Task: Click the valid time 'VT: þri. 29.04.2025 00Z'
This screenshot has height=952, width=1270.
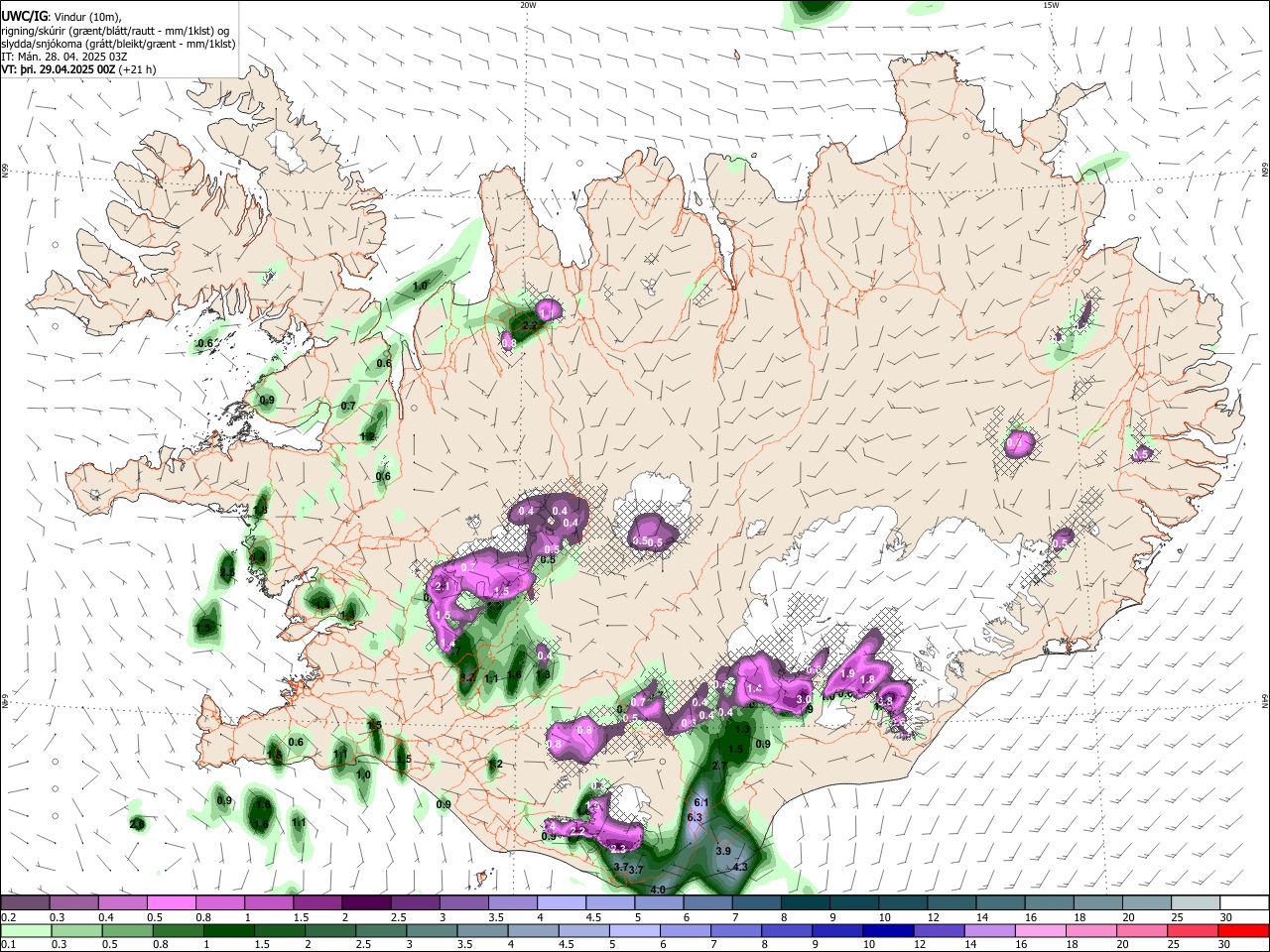Action: [x=59, y=70]
